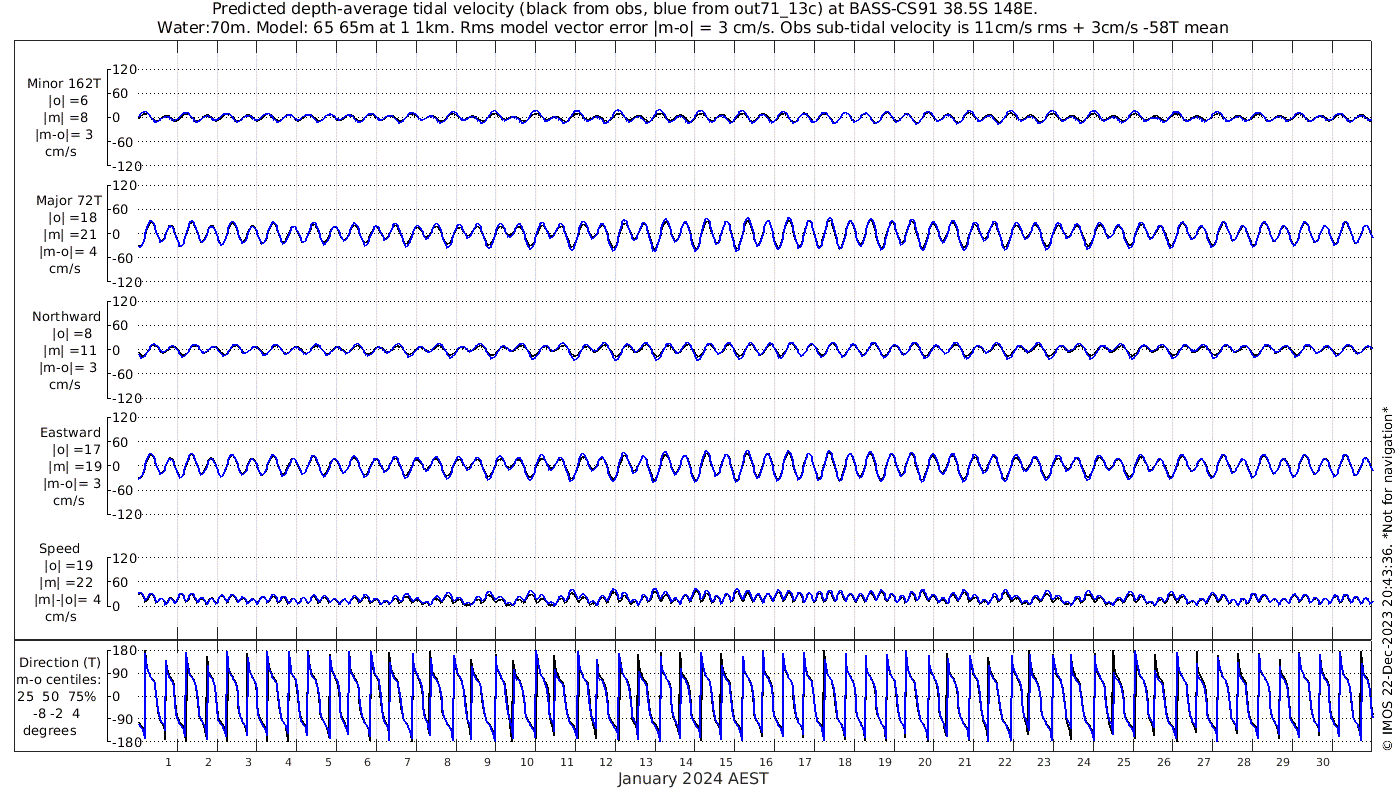
Task: Click day '22' on the date axis
Action: coord(1004,762)
